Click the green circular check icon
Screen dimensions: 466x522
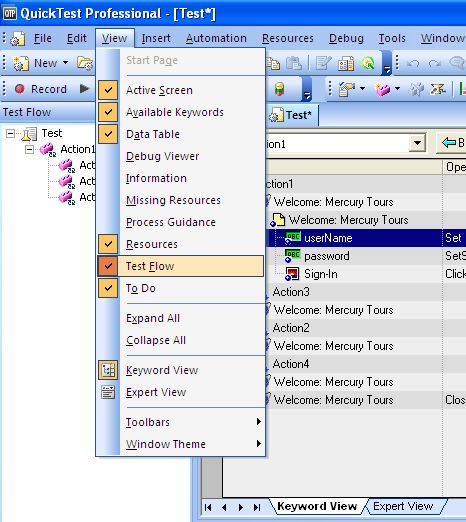[368, 63]
